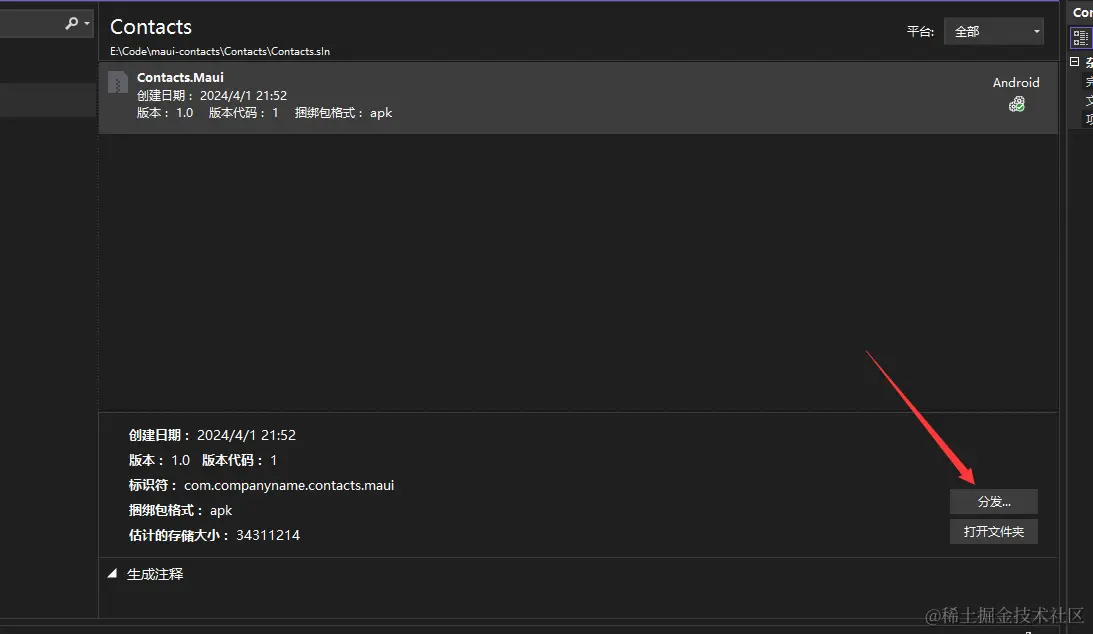Click the 生成注释 section label

(155, 575)
